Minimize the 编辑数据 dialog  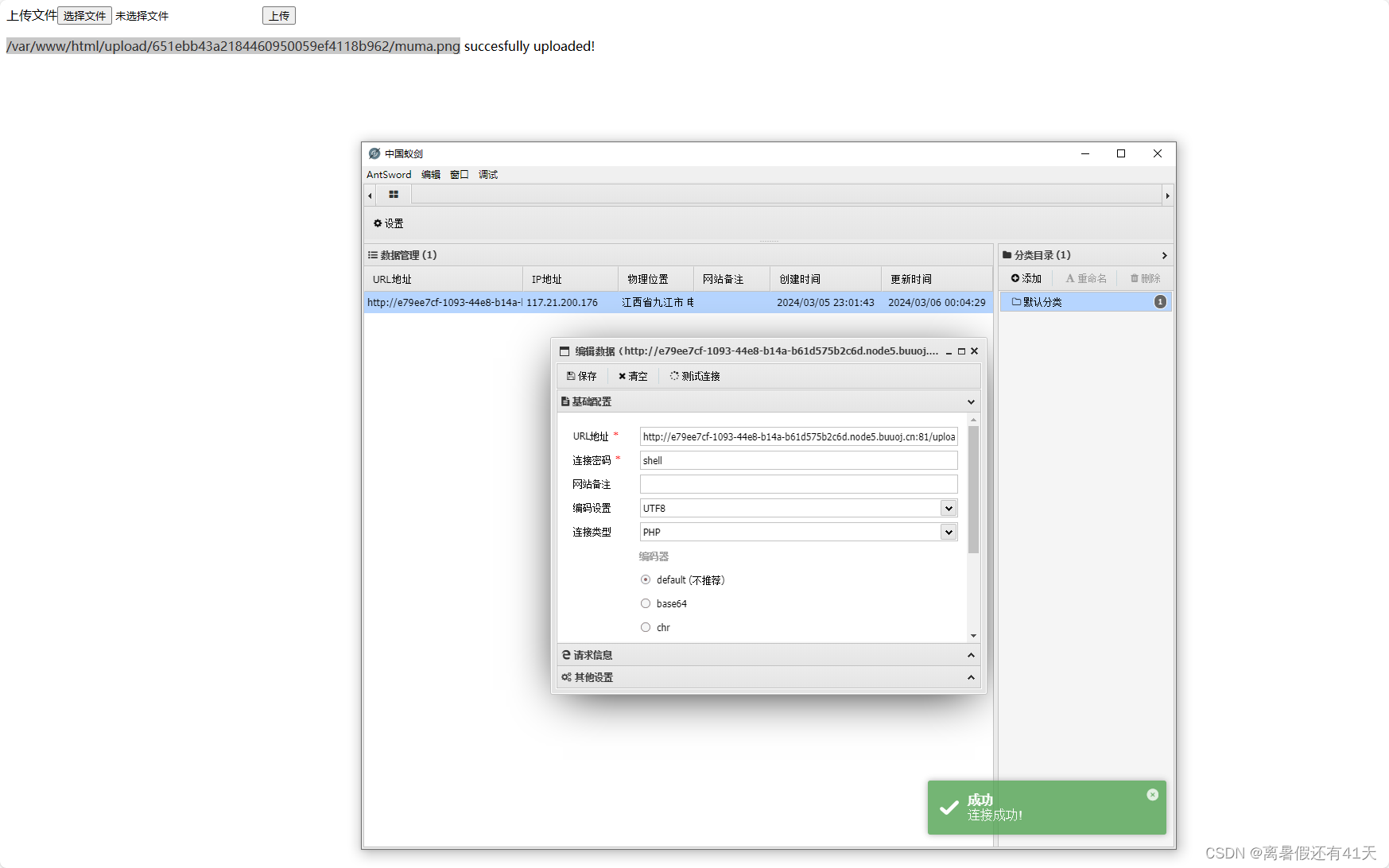tap(949, 351)
